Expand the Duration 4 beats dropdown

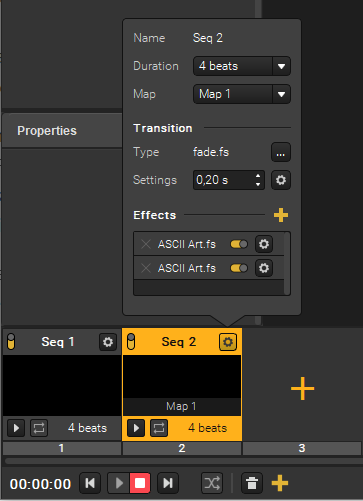click(x=242, y=66)
